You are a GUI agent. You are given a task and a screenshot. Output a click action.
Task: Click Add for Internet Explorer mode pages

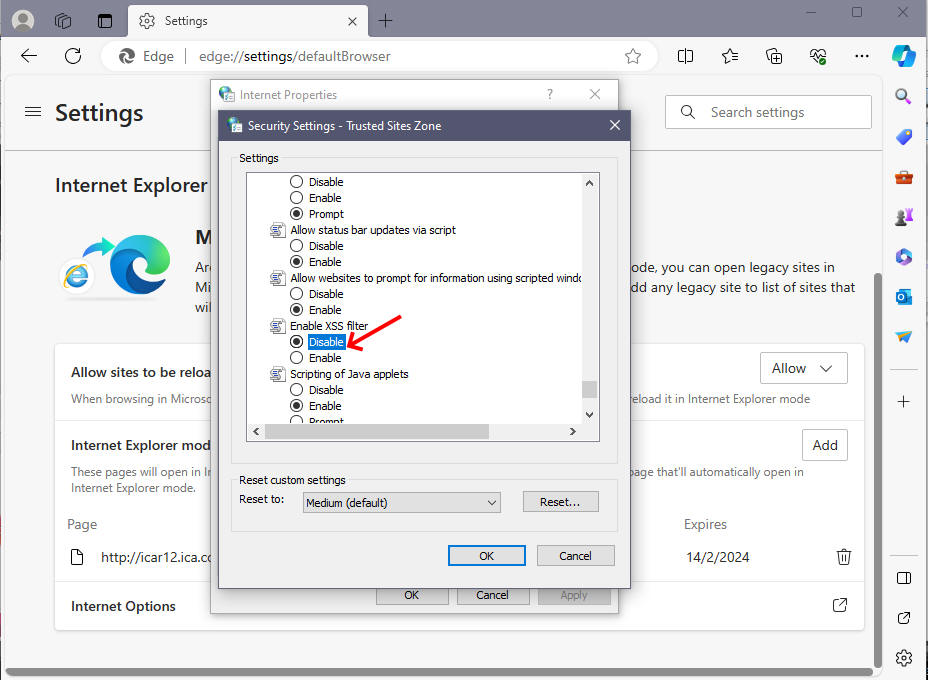click(x=824, y=445)
